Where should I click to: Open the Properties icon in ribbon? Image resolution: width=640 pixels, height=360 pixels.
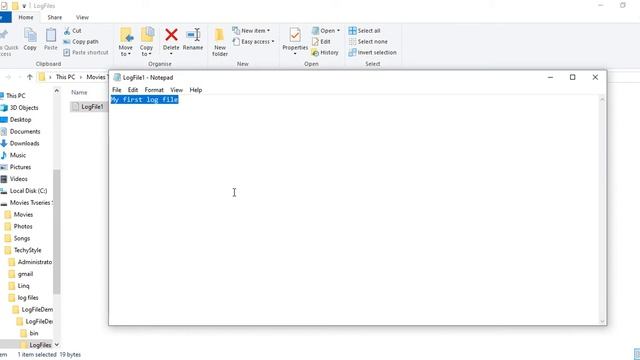295,35
